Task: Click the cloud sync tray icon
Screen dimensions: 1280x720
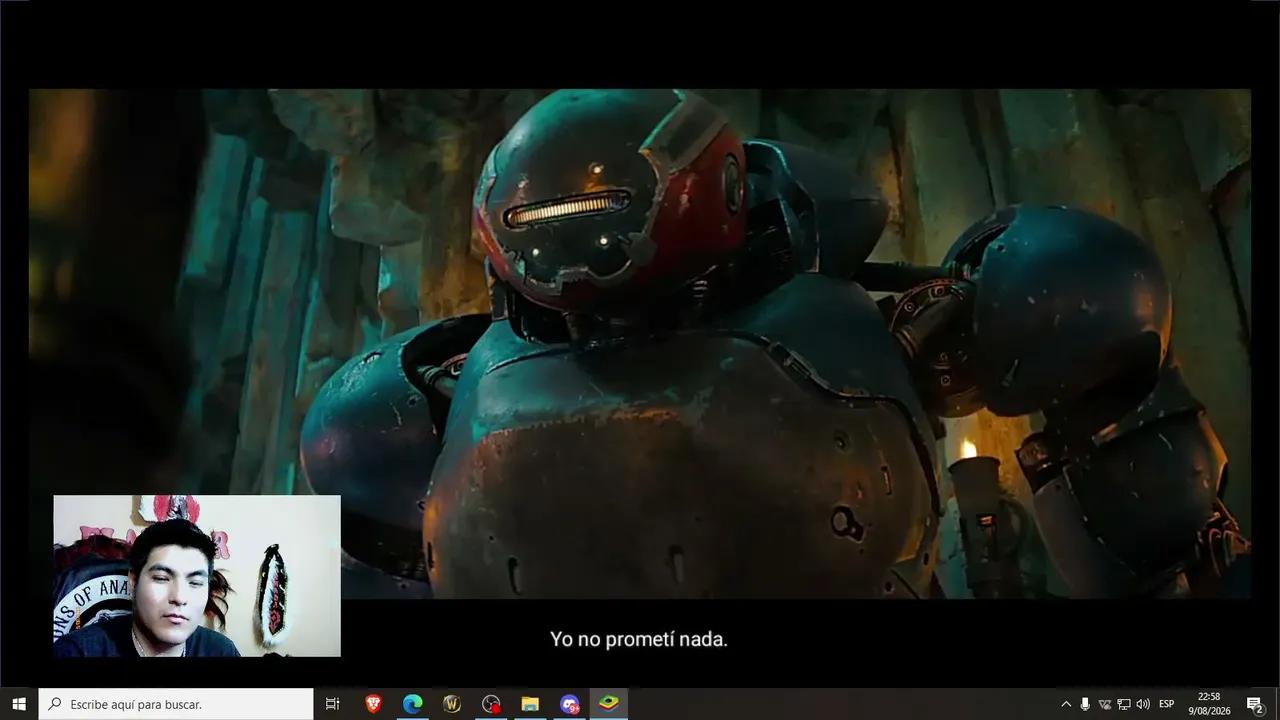Action: [1105, 704]
